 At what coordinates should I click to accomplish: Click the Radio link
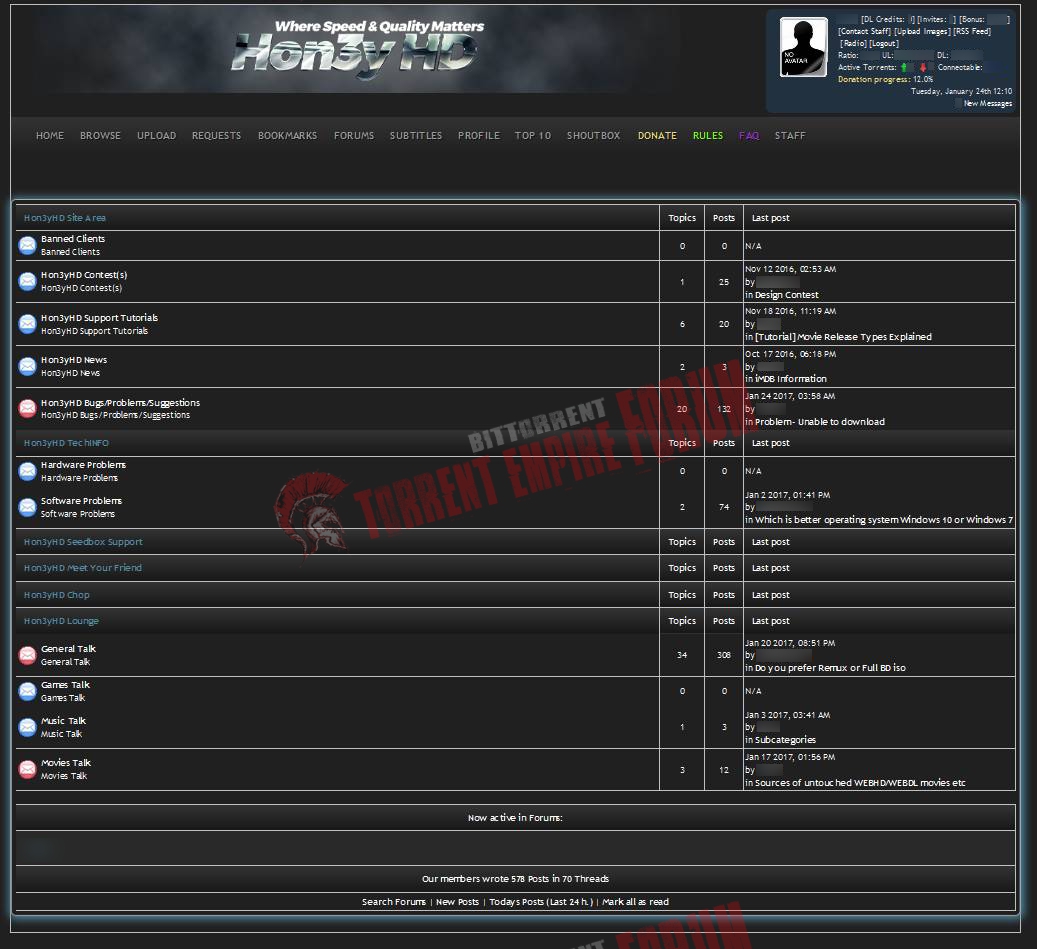853,44
